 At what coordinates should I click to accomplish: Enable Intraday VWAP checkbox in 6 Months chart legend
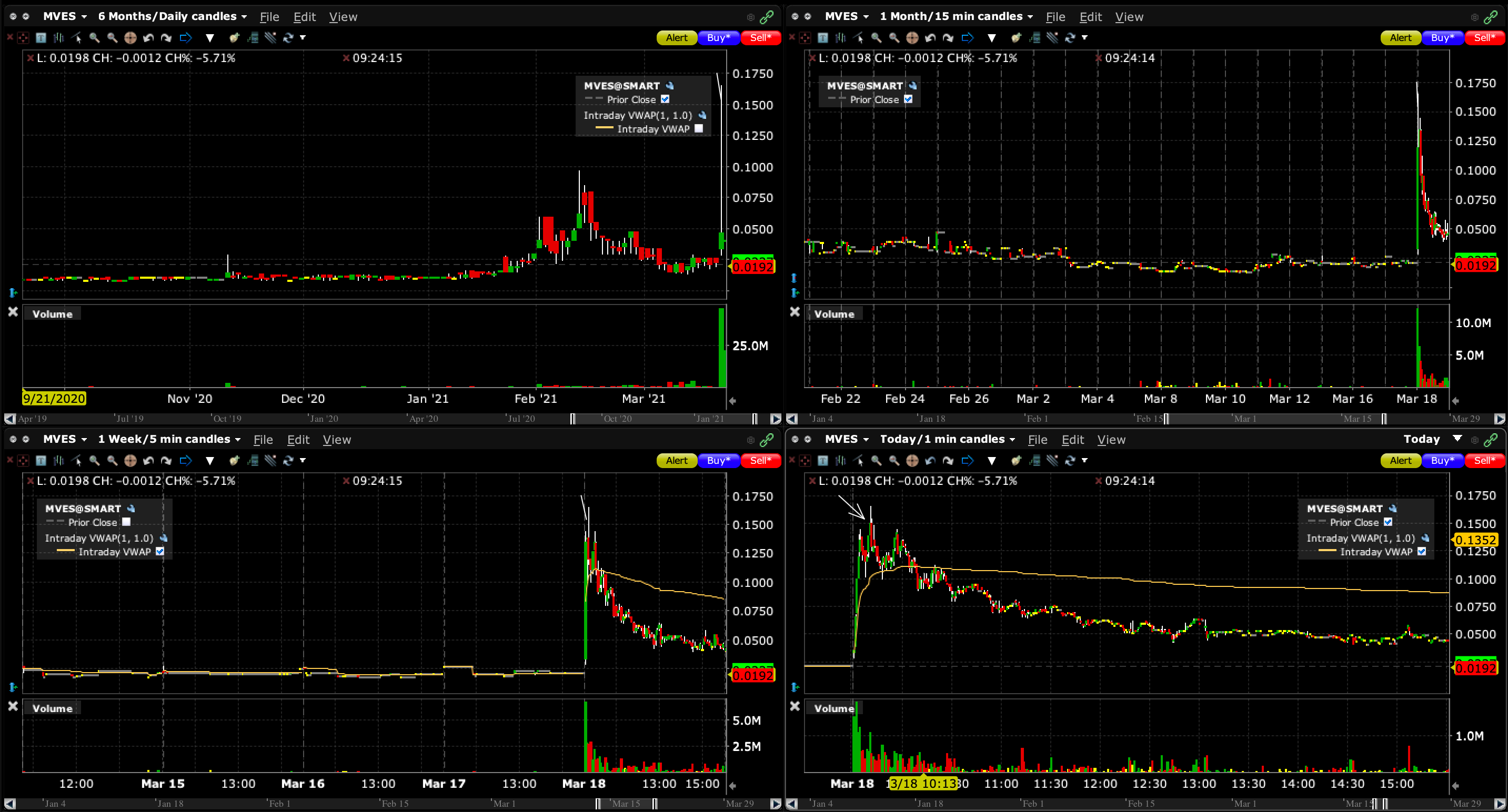(x=698, y=129)
